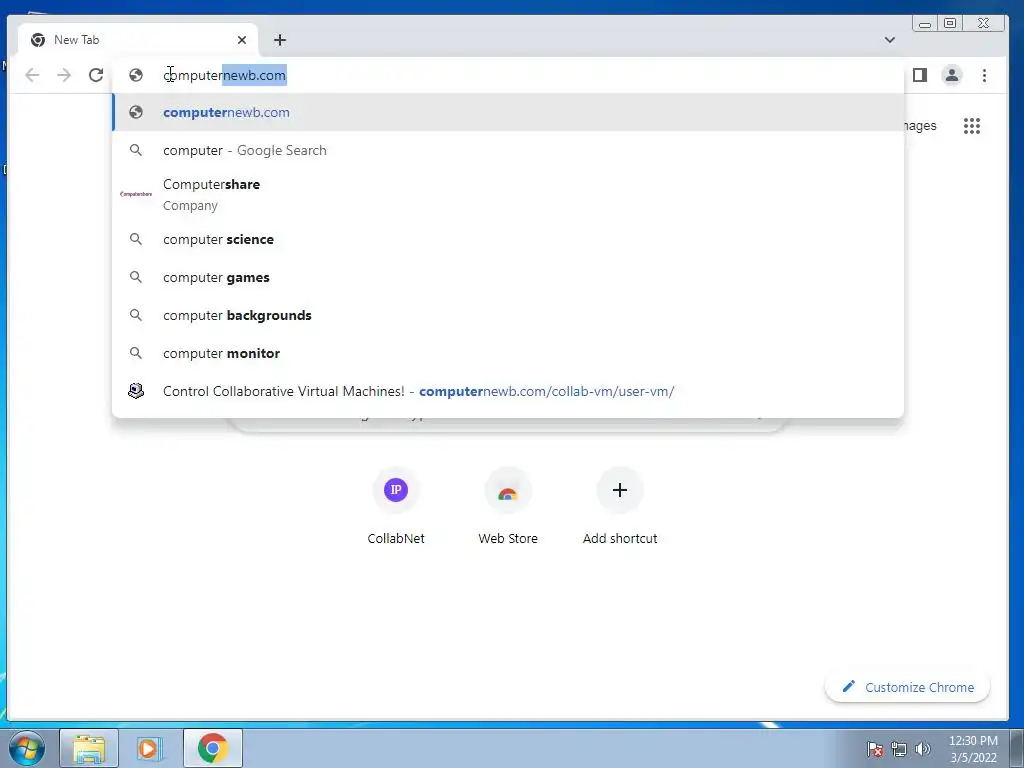Open a new tab with the plus button
This screenshot has height=768, width=1024.
280,40
